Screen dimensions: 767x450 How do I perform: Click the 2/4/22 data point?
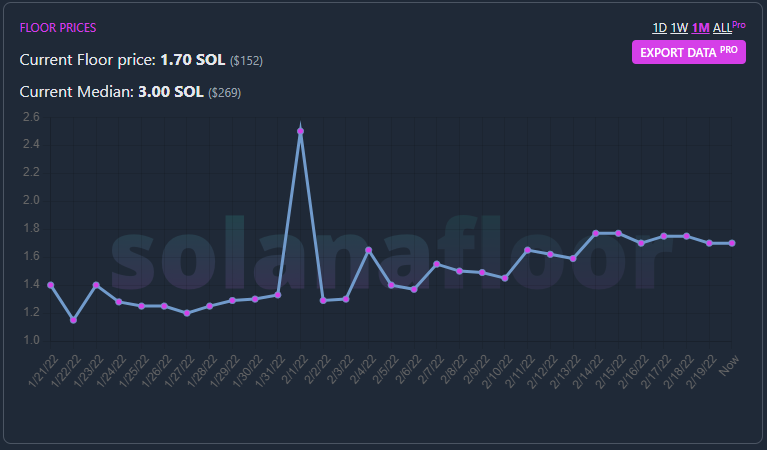[x=369, y=250]
